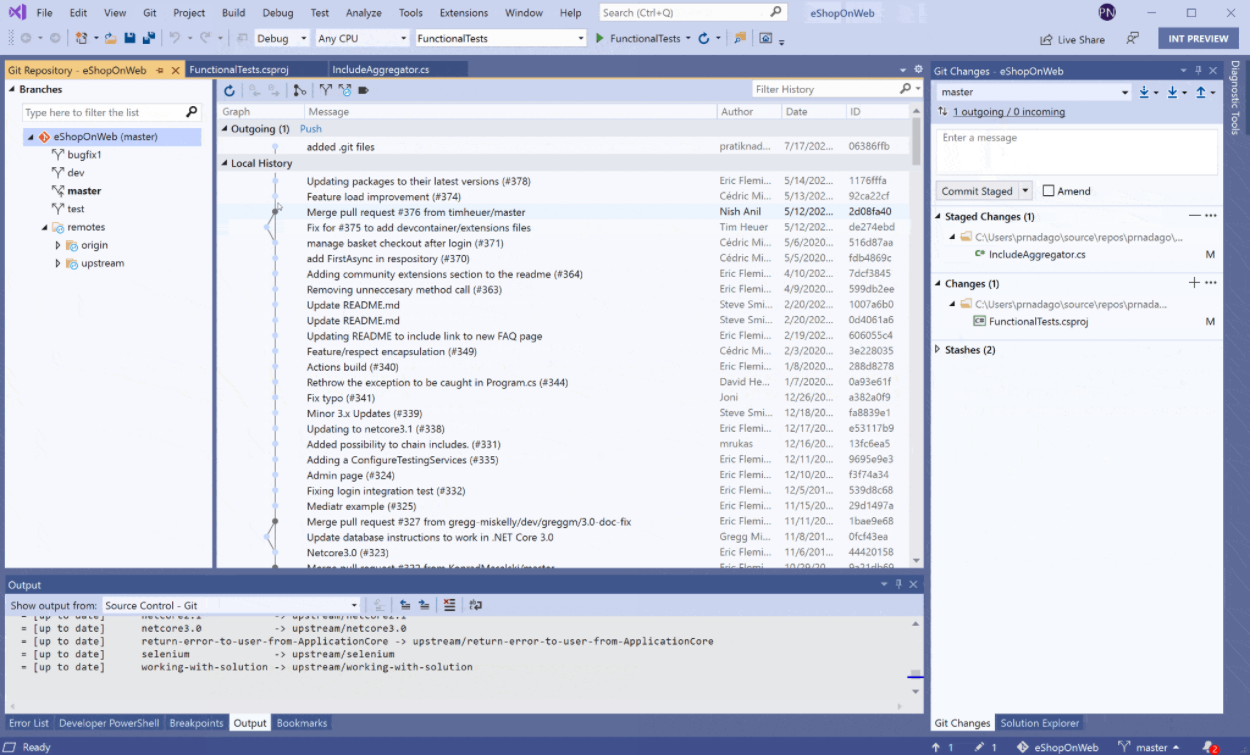Screen dimensions: 1250x755
Task: Expand the origin remote node
Action: pos(58,245)
